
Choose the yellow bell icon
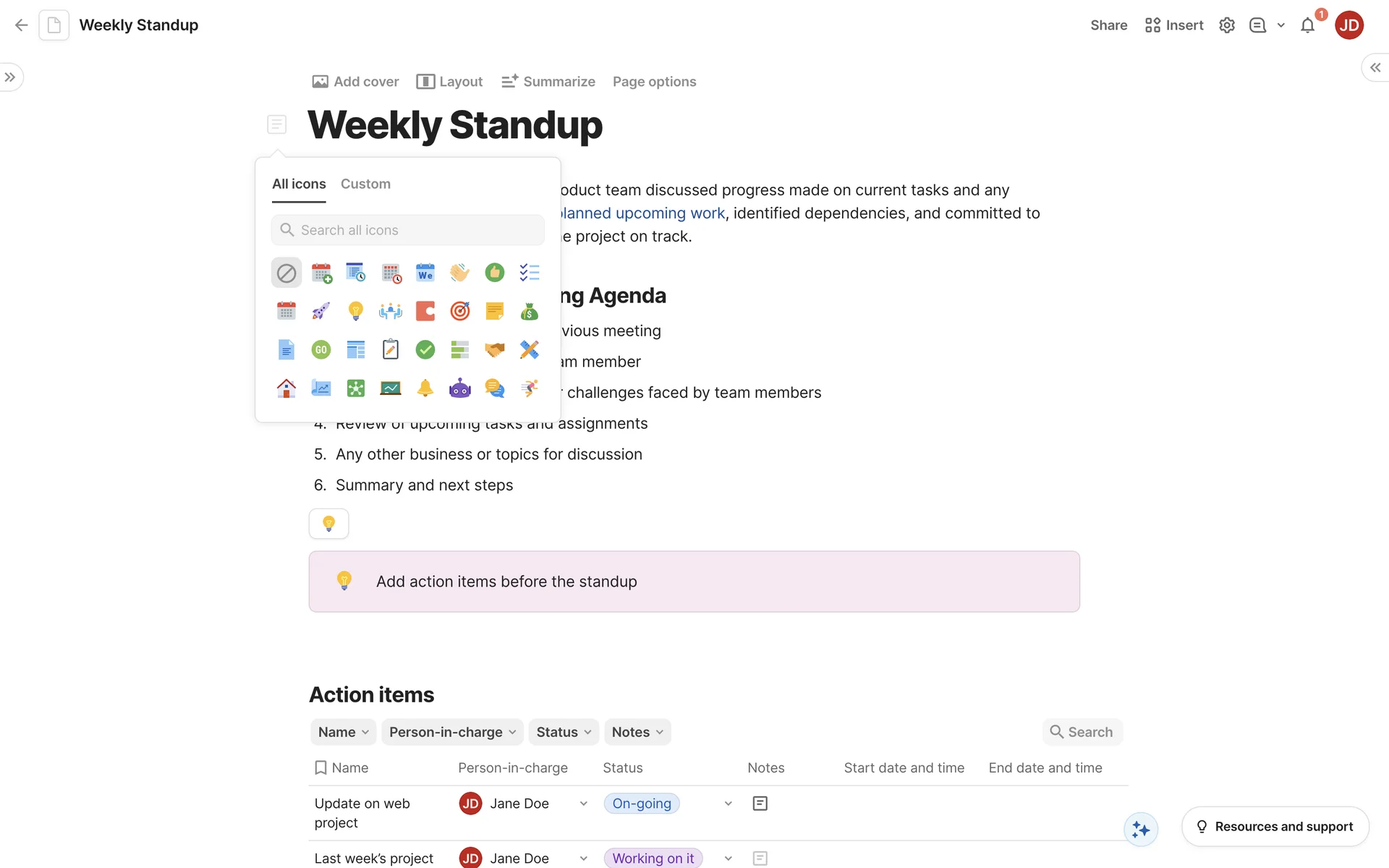click(x=425, y=388)
